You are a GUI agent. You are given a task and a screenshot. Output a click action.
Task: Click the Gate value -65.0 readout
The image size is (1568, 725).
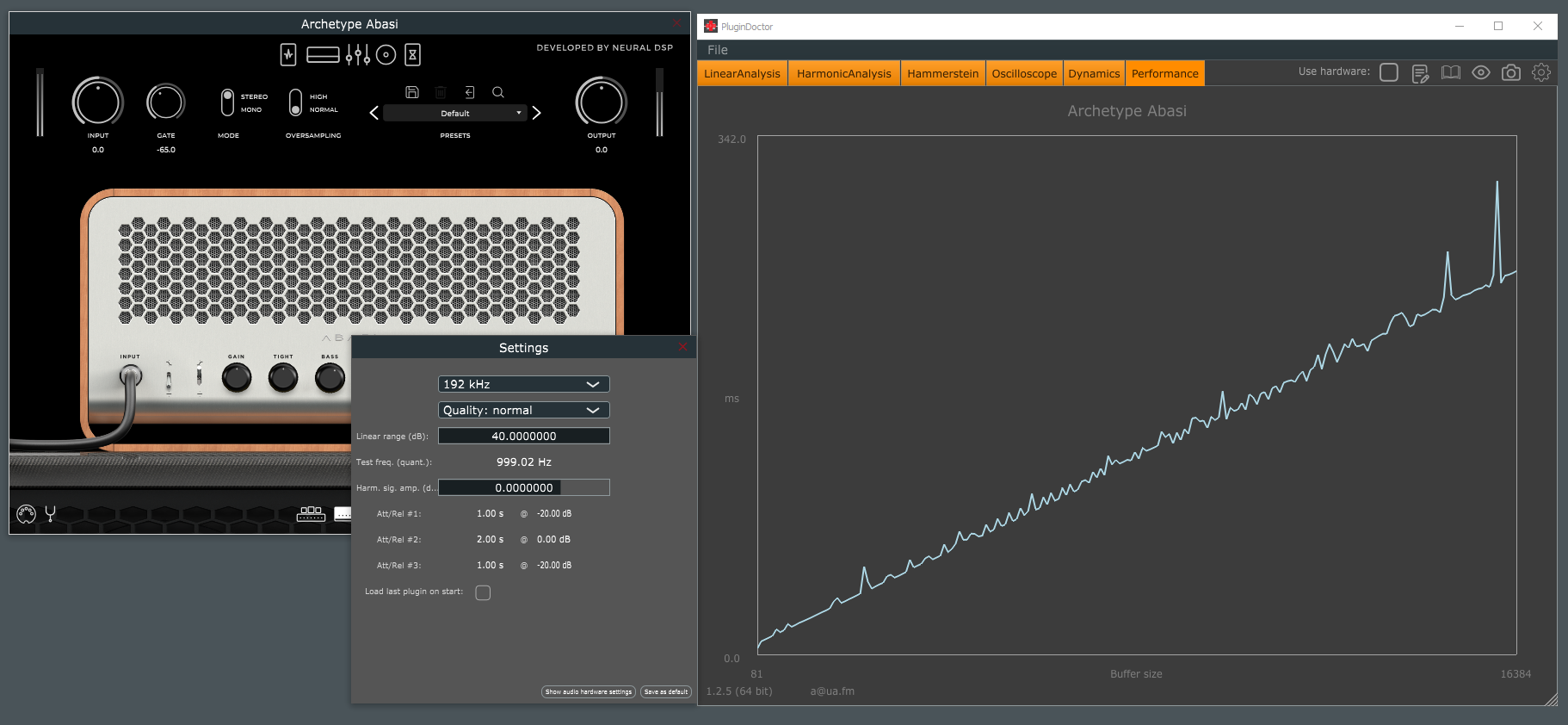pos(166,150)
